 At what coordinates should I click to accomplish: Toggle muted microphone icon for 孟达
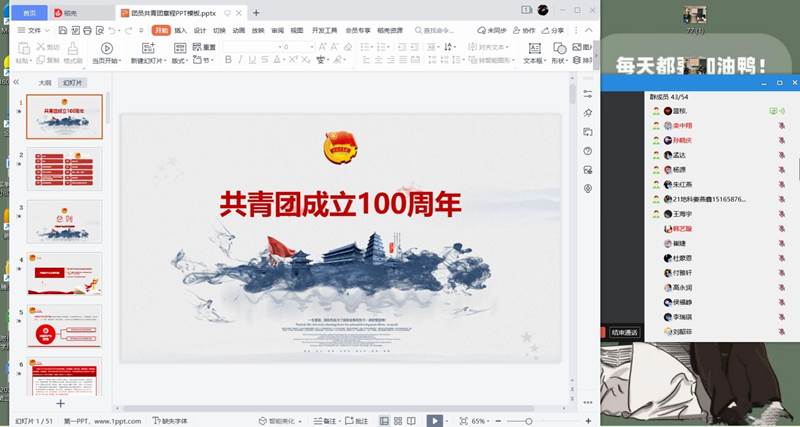click(x=781, y=155)
